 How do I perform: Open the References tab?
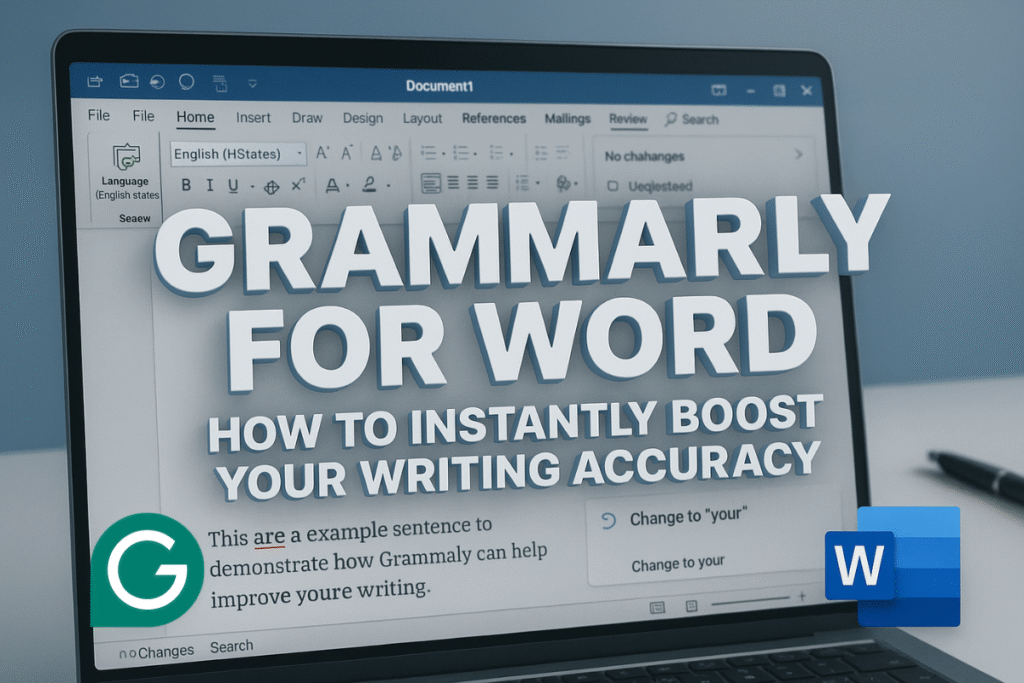(494, 118)
